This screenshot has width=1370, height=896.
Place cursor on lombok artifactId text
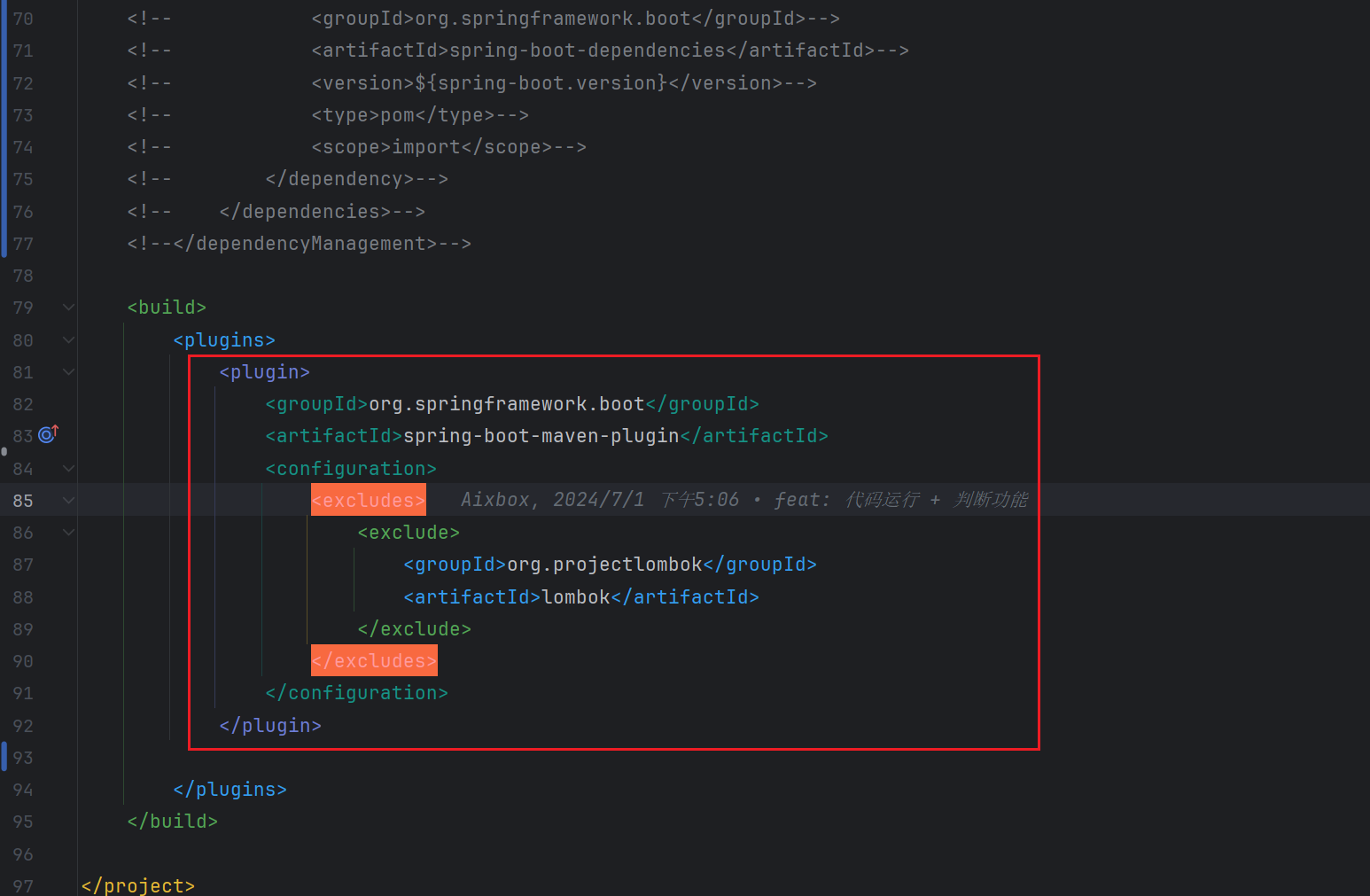576,597
